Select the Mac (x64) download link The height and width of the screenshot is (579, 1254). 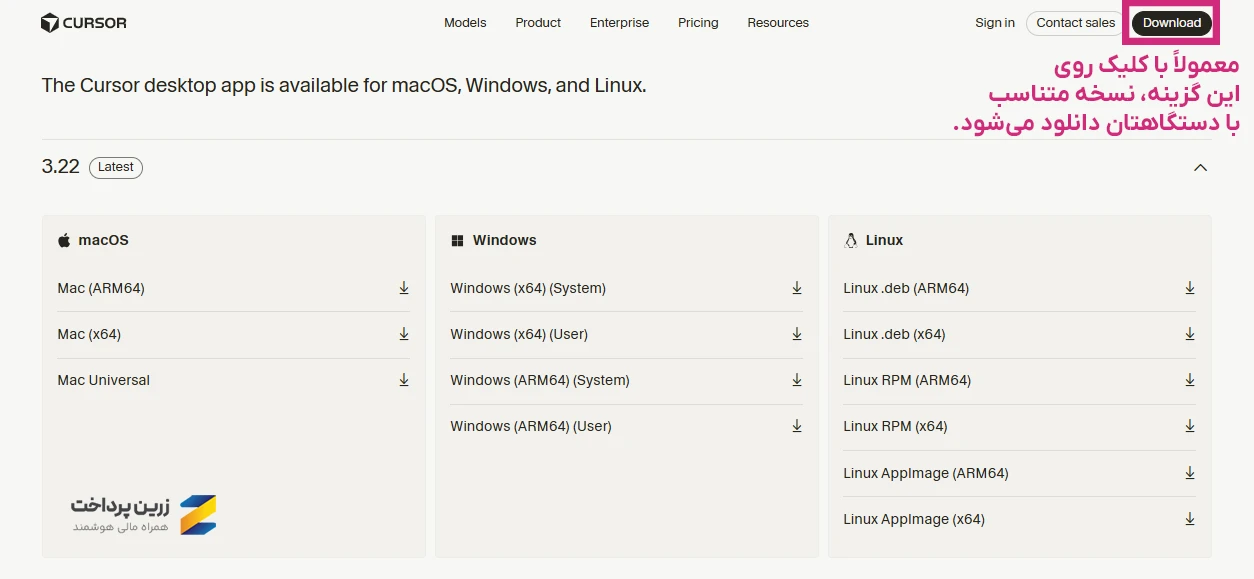pyautogui.click(x=89, y=334)
